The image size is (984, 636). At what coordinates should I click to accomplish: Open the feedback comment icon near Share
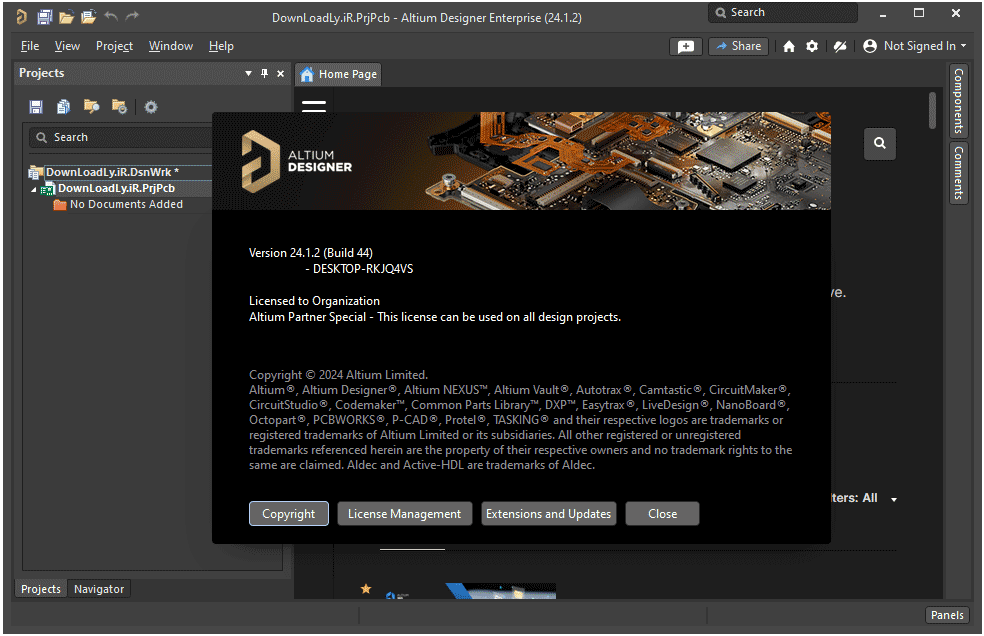pos(686,46)
